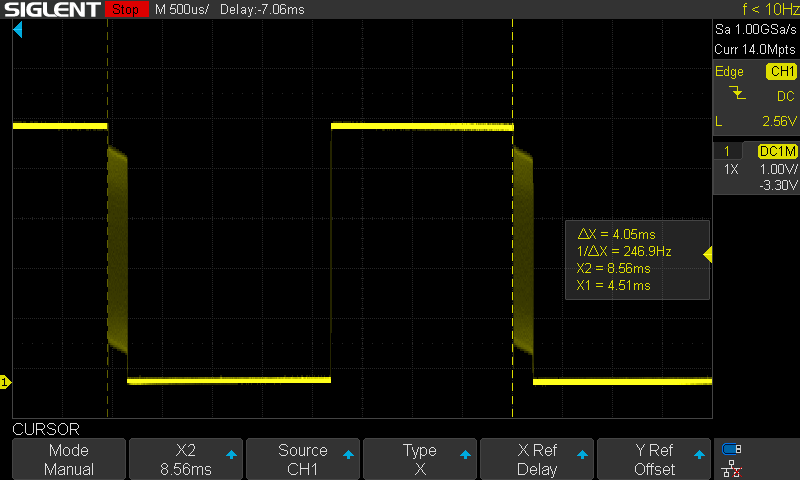Change the cursor Type X softkey
The image size is (800, 480).
click(419, 459)
